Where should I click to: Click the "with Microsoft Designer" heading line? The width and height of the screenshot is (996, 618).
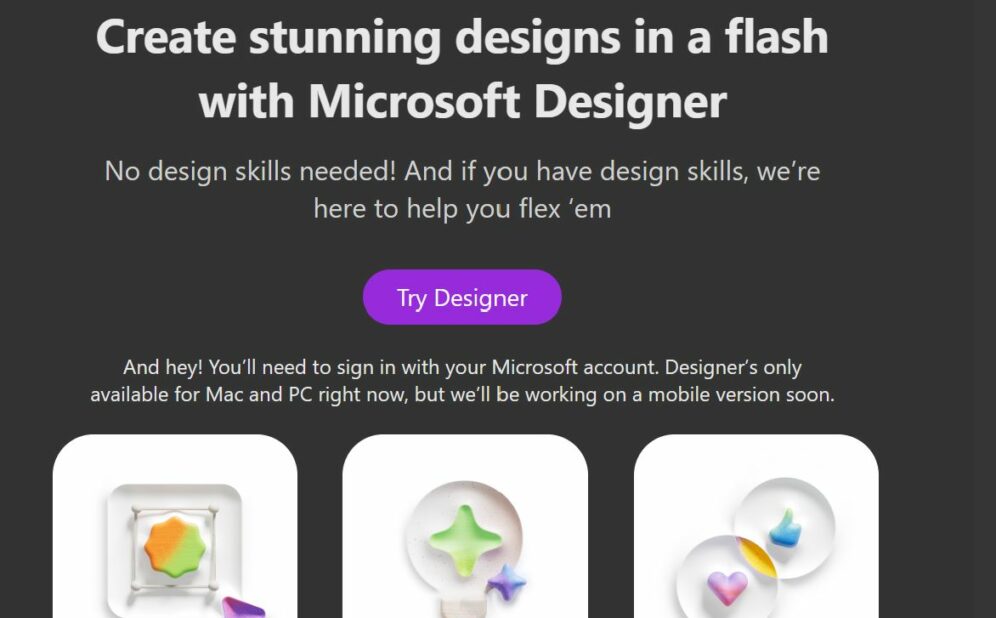point(462,101)
